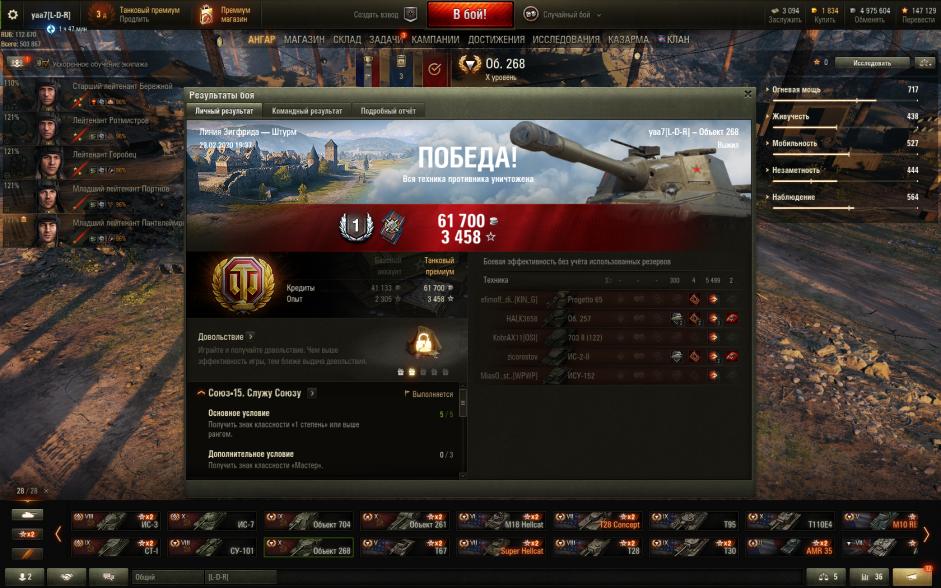
Task: Collapse the Союз-15. Служу Союзу mission section
Action: click(x=201, y=393)
